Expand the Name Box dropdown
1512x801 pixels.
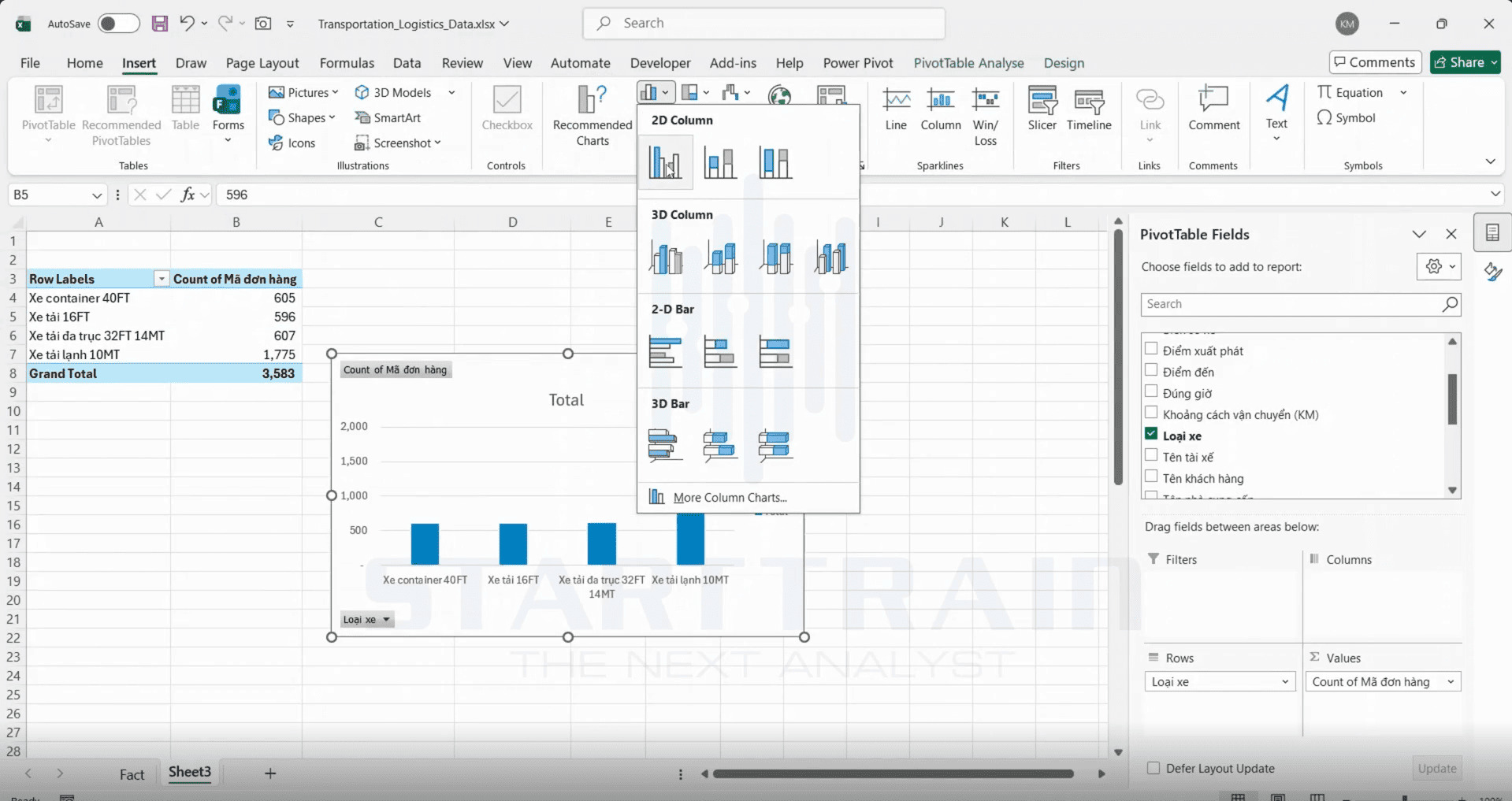pos(97,195)
